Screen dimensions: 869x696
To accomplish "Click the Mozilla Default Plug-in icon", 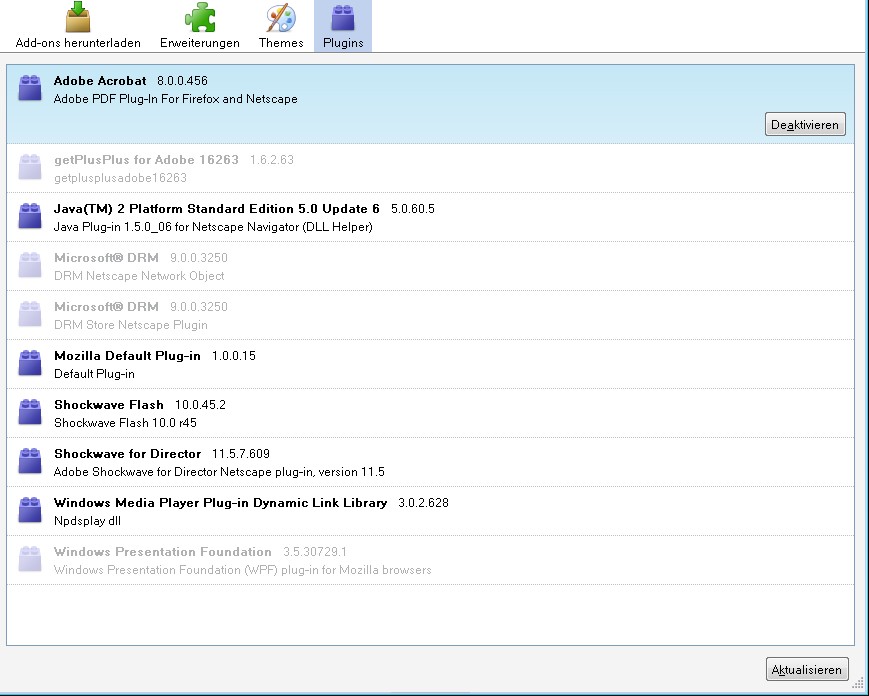I will coord(30,363).
